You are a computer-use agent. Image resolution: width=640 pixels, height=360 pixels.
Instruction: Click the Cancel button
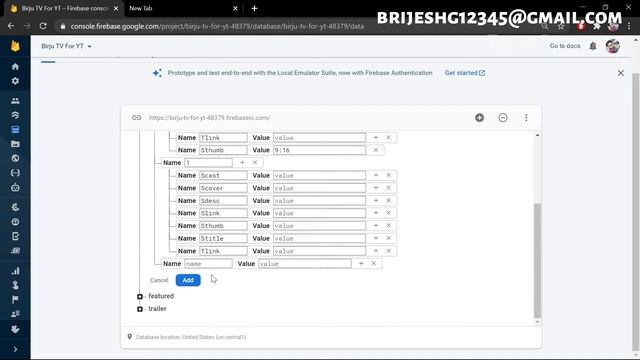pyautogui.click(x=159, y=280)
